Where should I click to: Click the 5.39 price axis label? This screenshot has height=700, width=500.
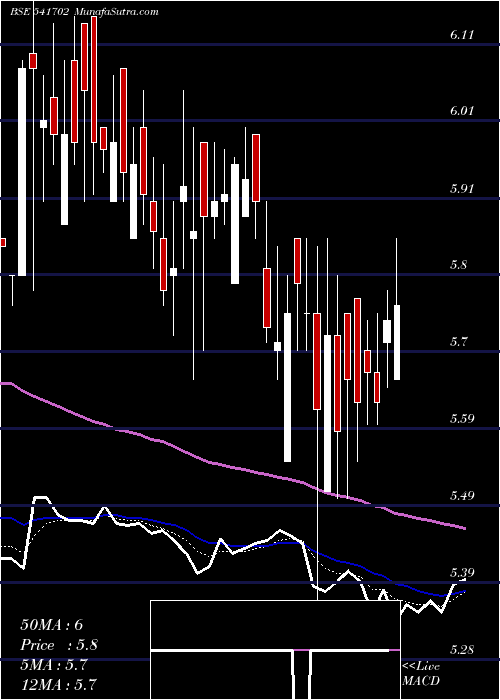tap(462, 573)
